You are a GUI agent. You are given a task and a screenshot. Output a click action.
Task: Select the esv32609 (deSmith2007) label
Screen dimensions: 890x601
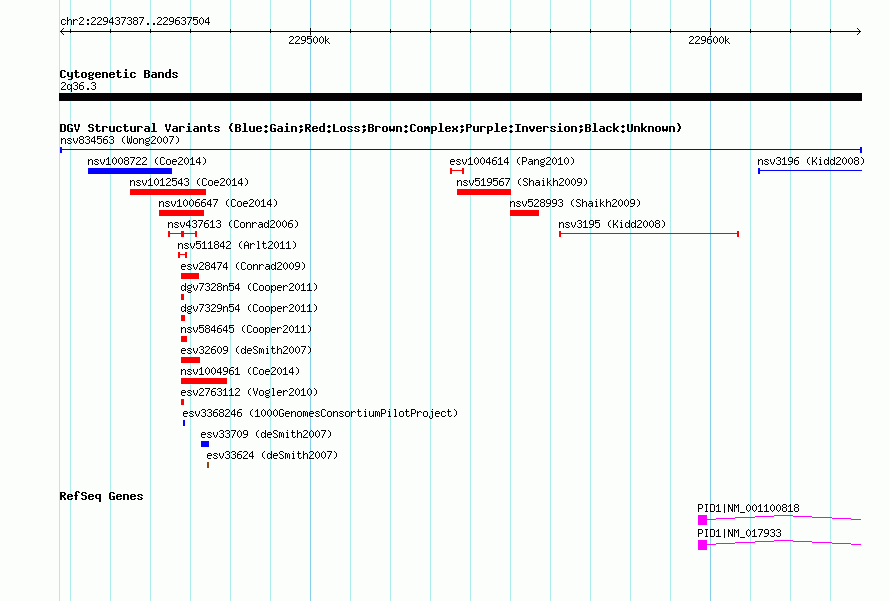point(246,350)
